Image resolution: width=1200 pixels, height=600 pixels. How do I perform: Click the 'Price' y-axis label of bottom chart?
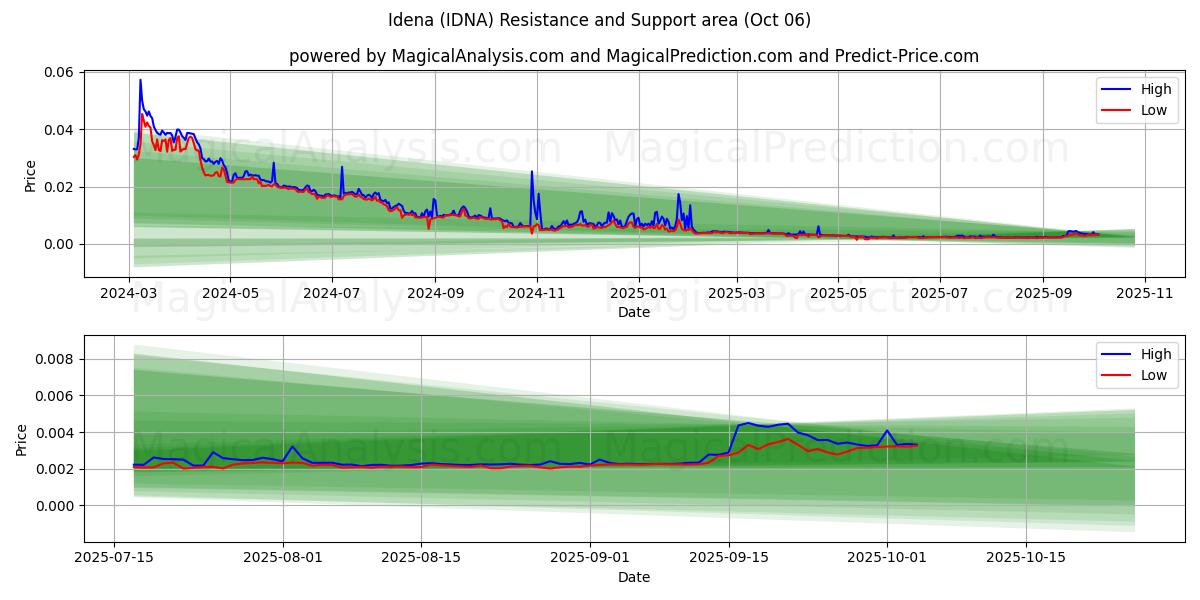(22, 439)
